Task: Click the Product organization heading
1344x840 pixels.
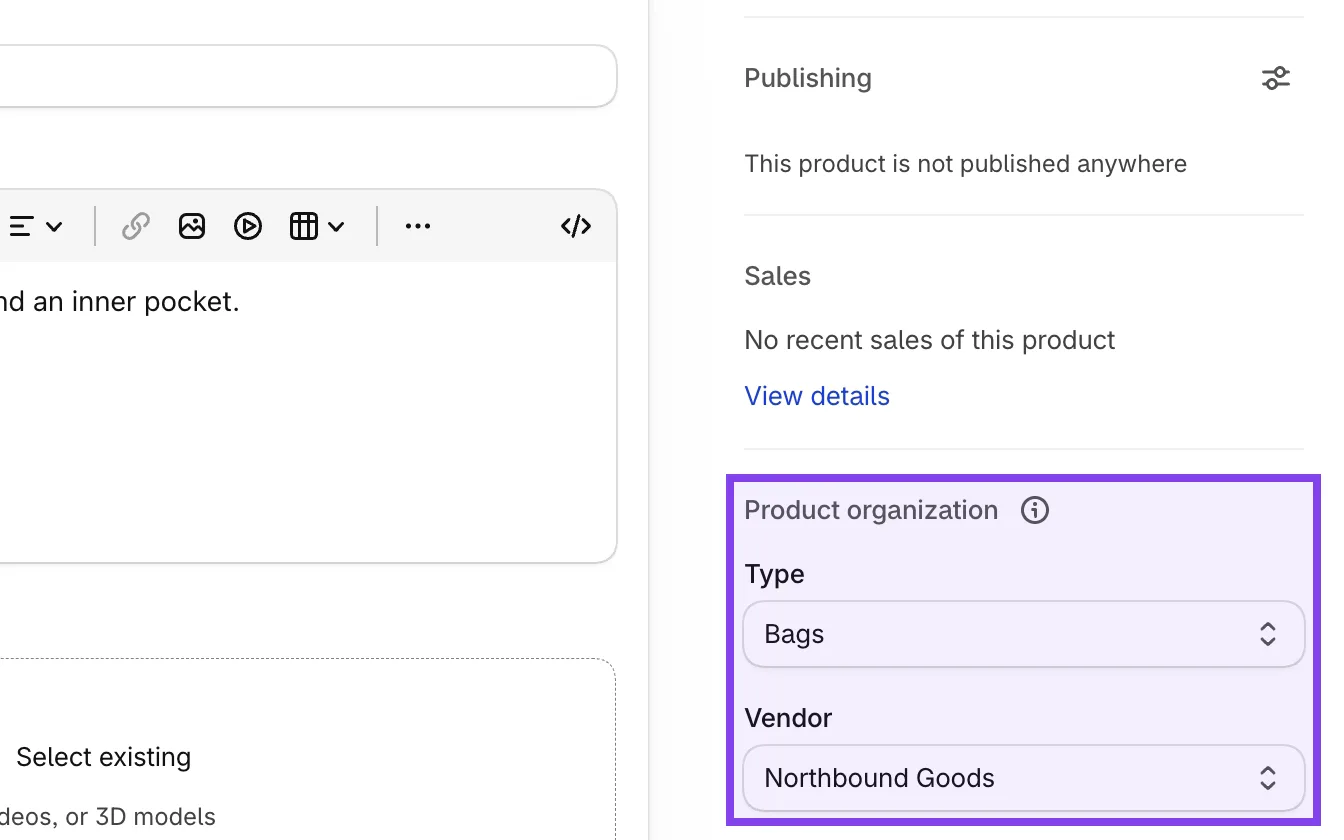Action: click(871, 510)
